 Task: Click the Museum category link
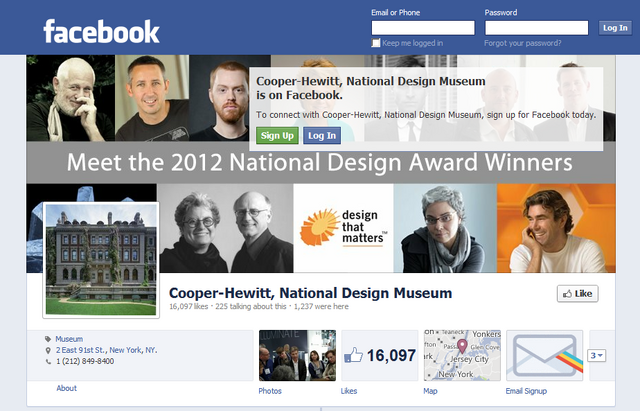(69, 339)
